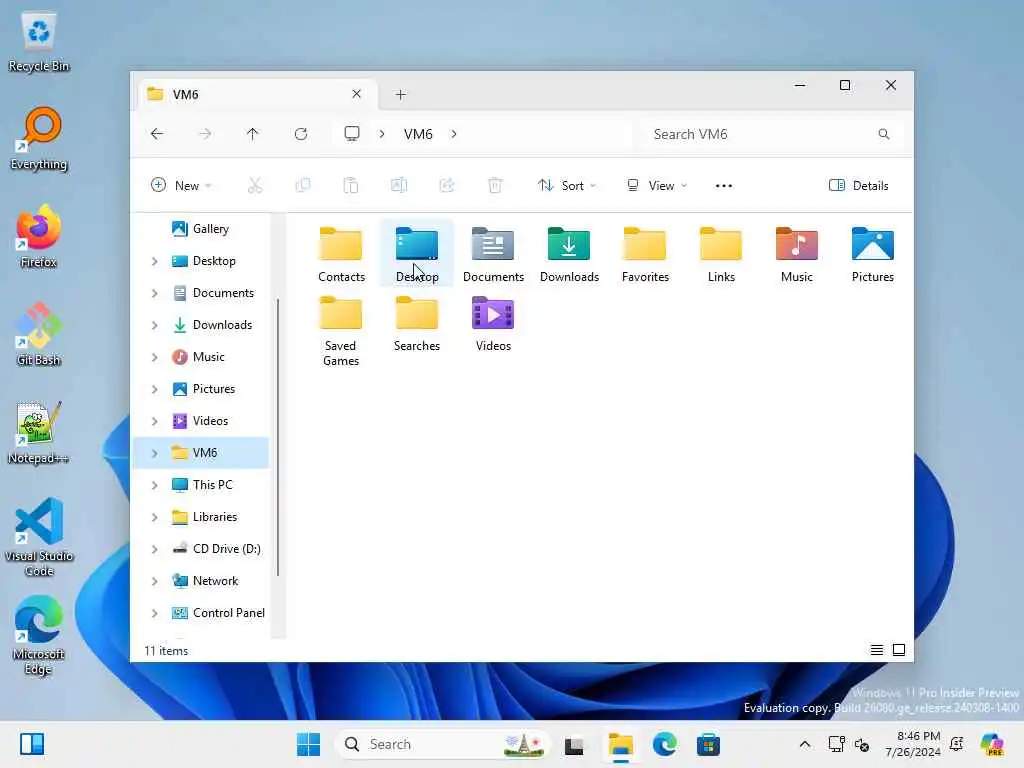Viewport: 1024px width, 768px height.
Task: Expand Network tree node
Action: [x=154, y=581]
